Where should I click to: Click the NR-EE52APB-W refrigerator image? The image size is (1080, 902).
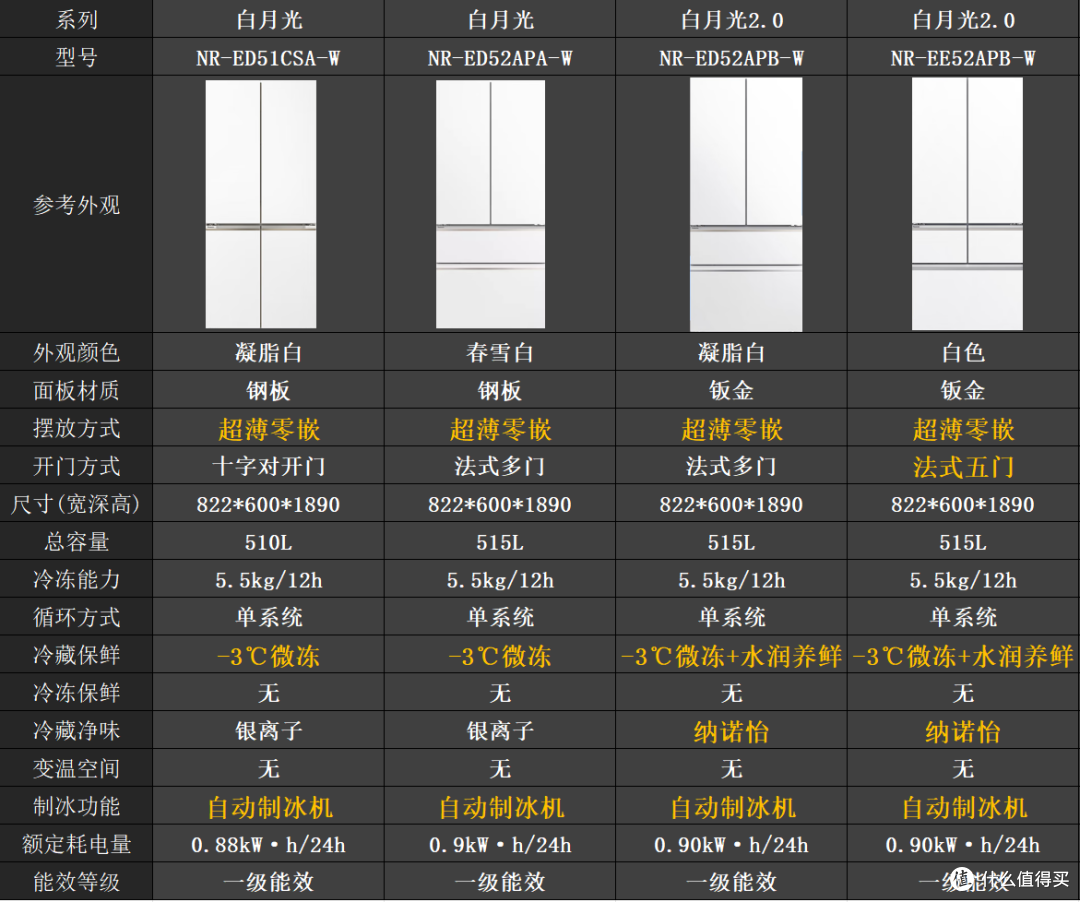tap(967, 204)
